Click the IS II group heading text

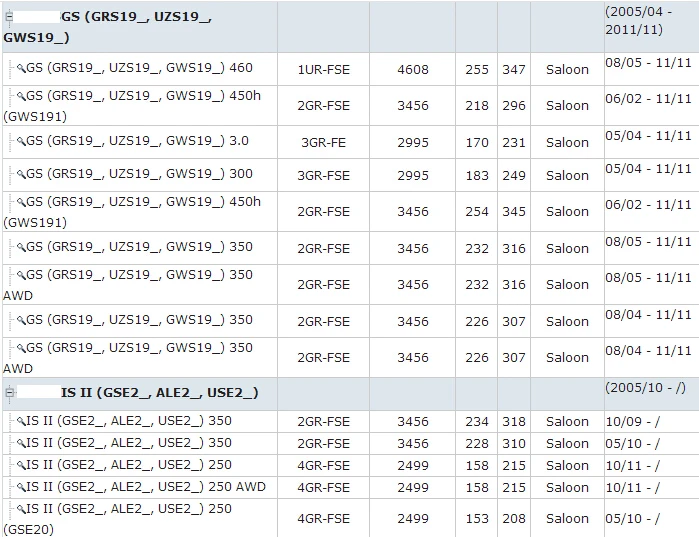pyautogui.click(x=160, y=393)
